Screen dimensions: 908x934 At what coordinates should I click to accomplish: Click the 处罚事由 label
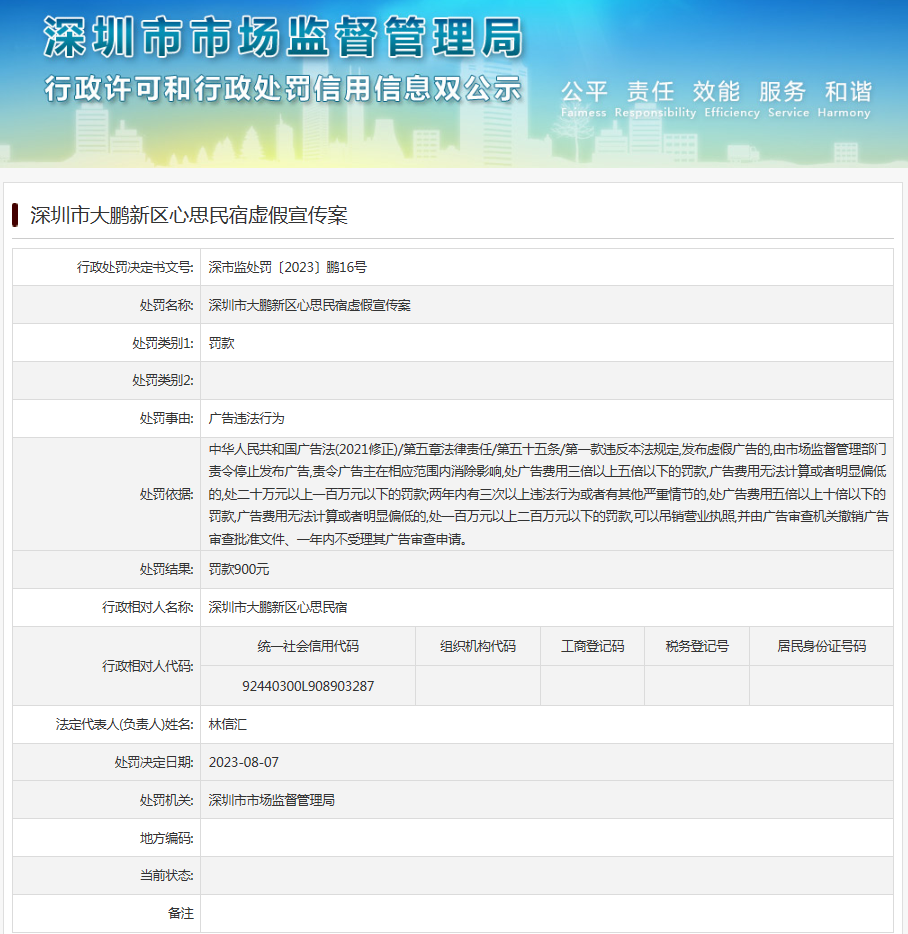pos(167,418)
